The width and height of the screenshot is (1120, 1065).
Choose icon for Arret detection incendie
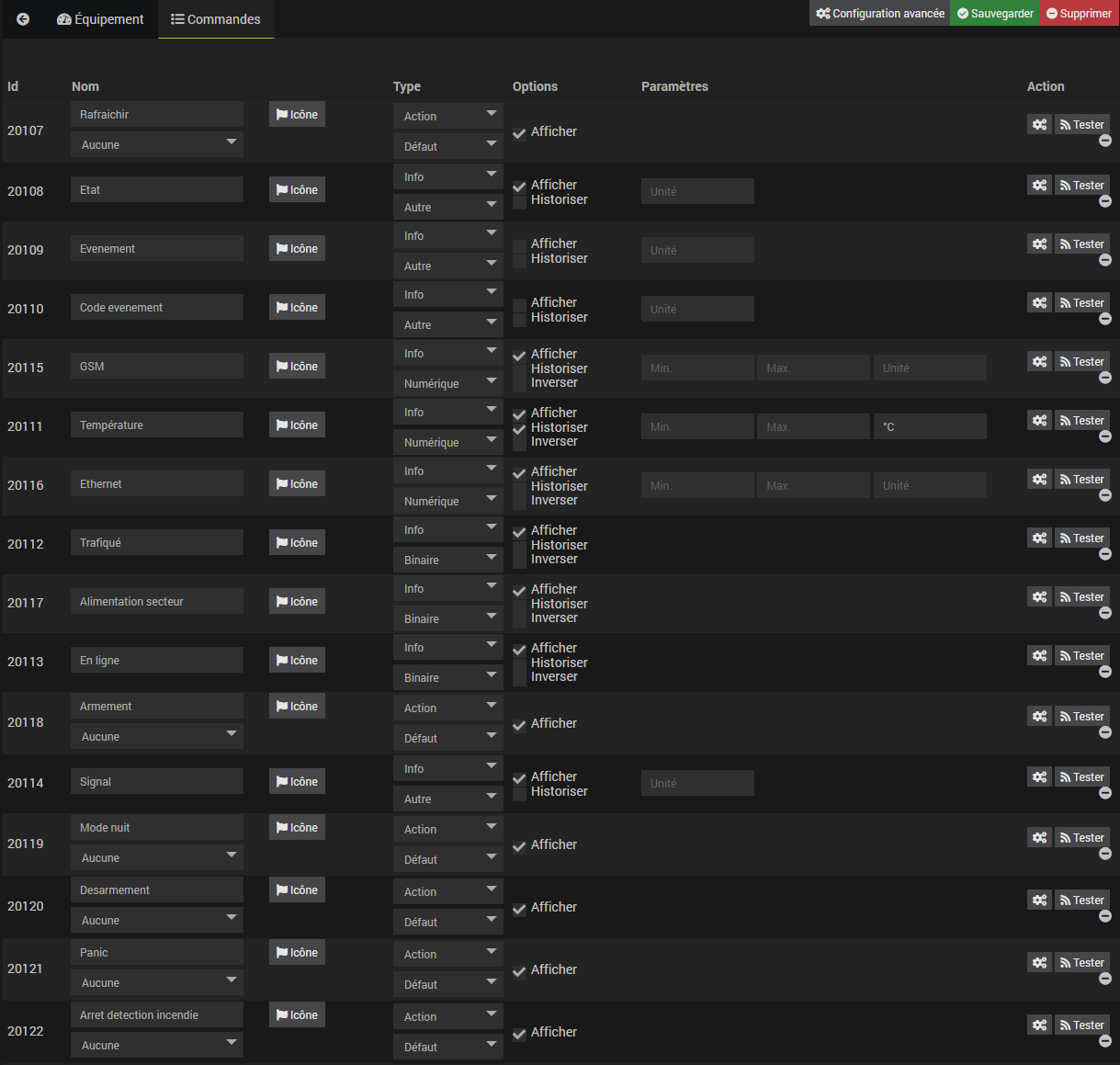[297, 1014]
